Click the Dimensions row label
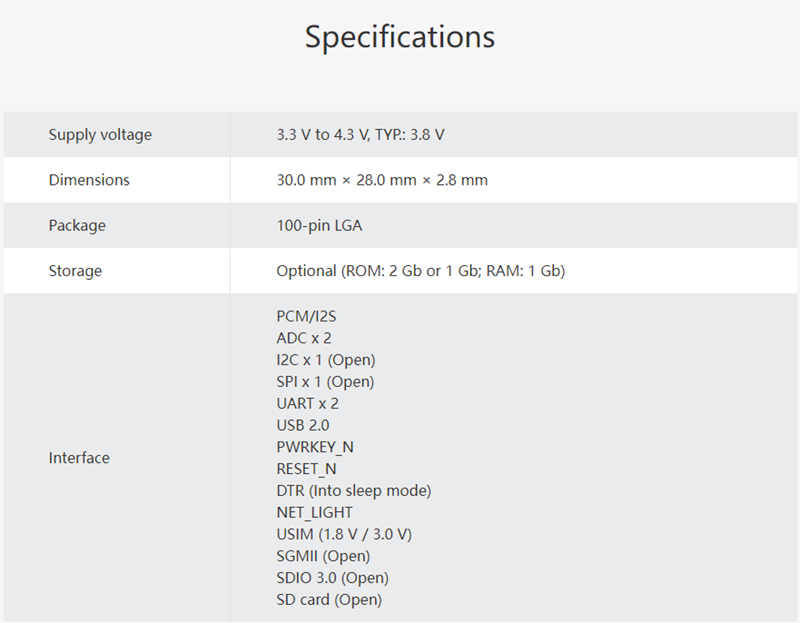 point(89,180)
